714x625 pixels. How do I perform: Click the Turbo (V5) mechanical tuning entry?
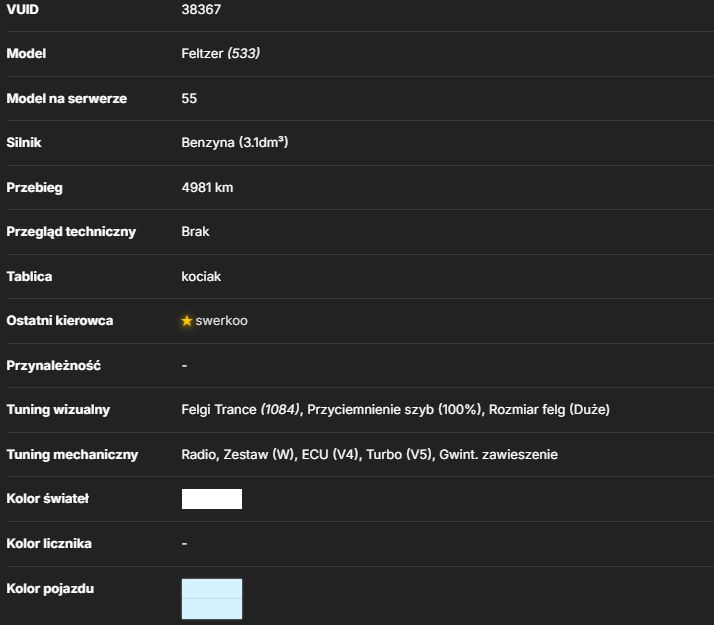pos(399,455)
